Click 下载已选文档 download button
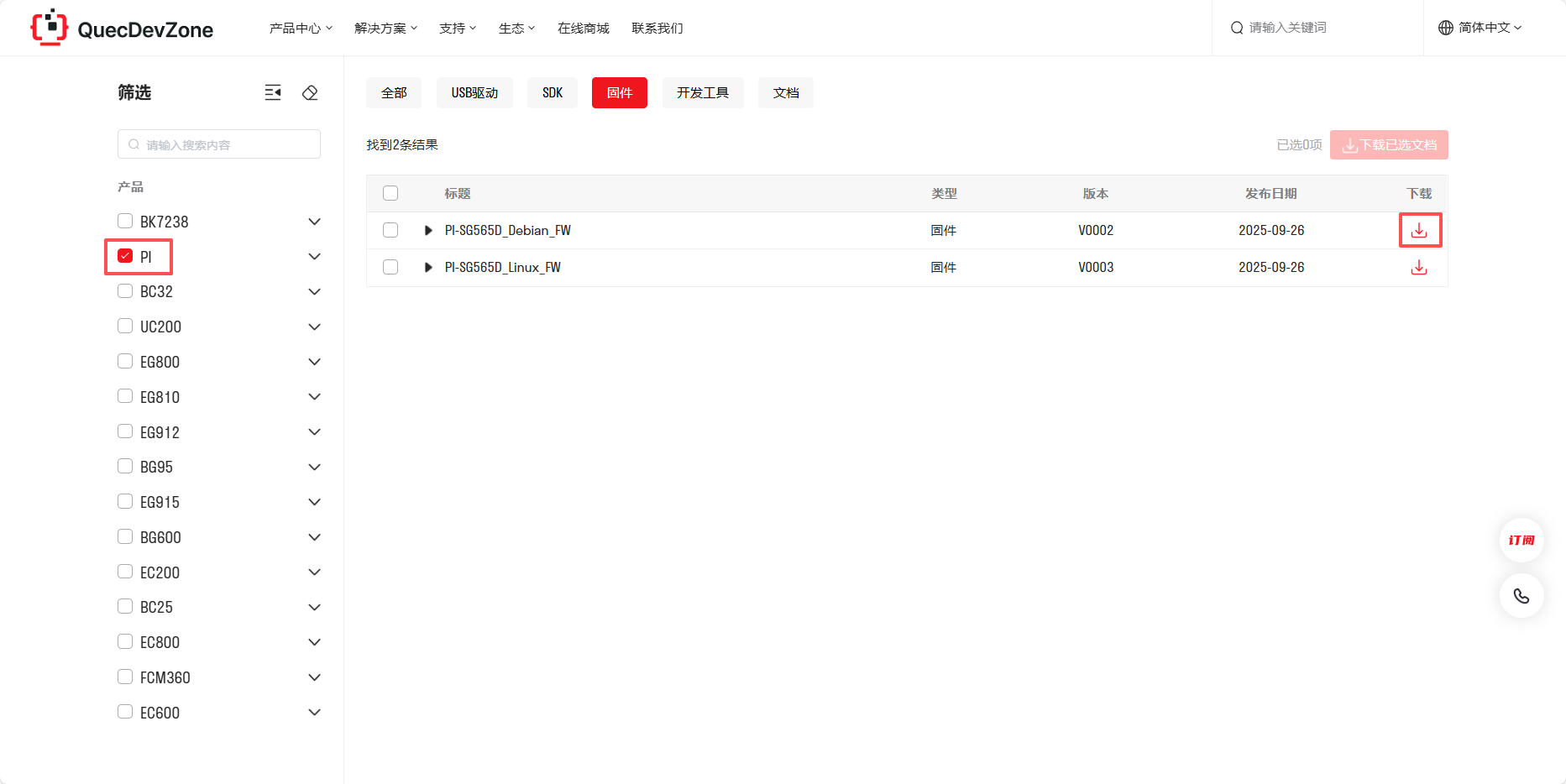1566x784 pixels. (x=1389, y=144)
